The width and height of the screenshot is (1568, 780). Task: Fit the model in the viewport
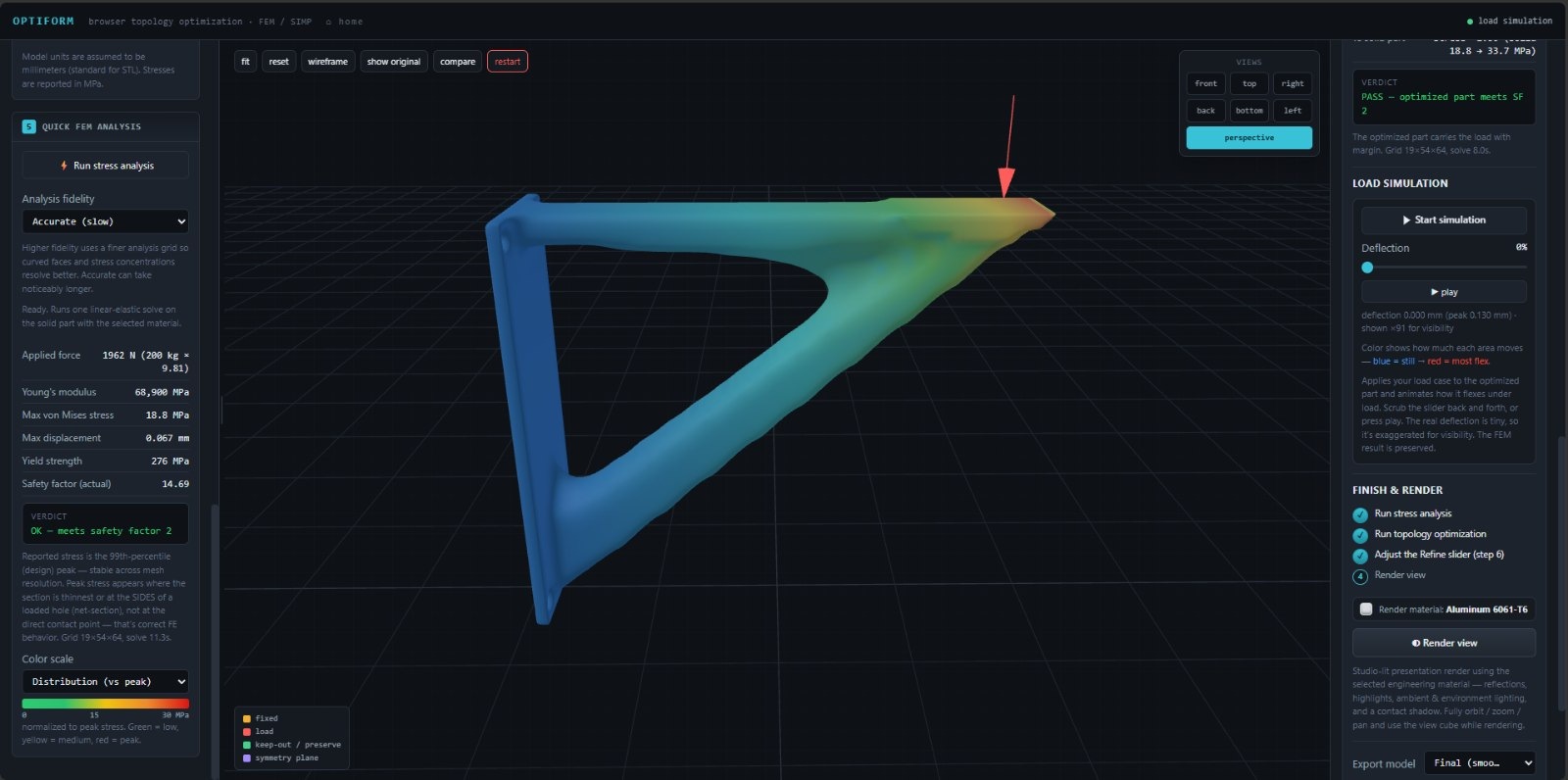[x=245, y=62]
